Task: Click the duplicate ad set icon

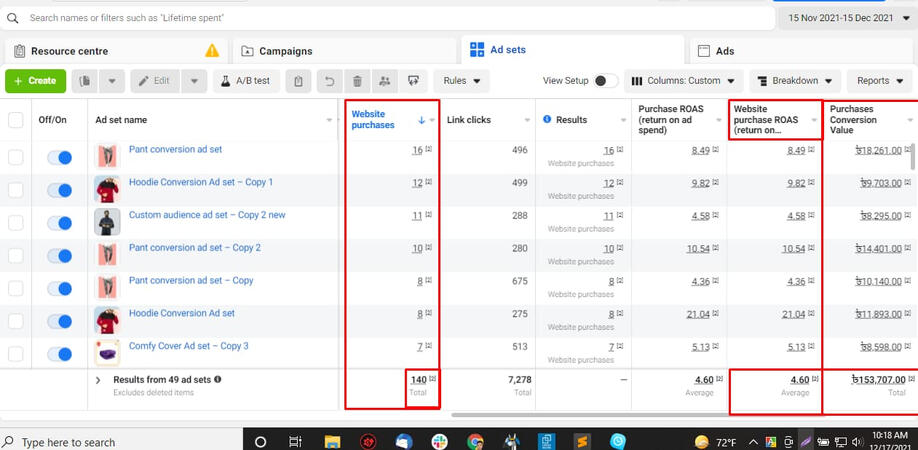Action: pos(86,81)
